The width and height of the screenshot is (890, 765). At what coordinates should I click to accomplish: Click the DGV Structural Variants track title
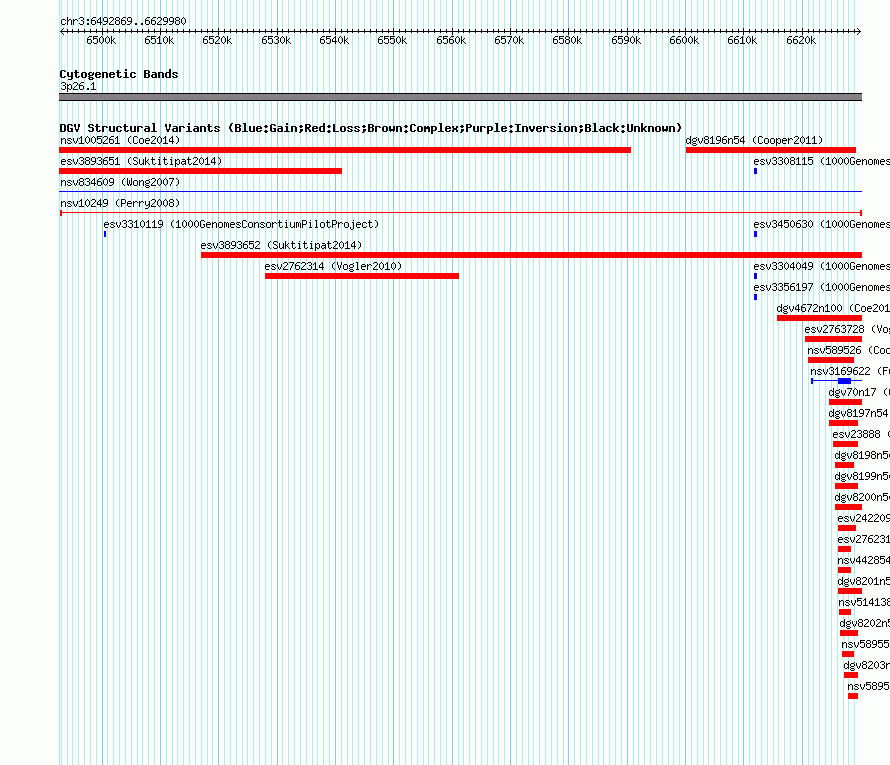click(x=371, y=128)
